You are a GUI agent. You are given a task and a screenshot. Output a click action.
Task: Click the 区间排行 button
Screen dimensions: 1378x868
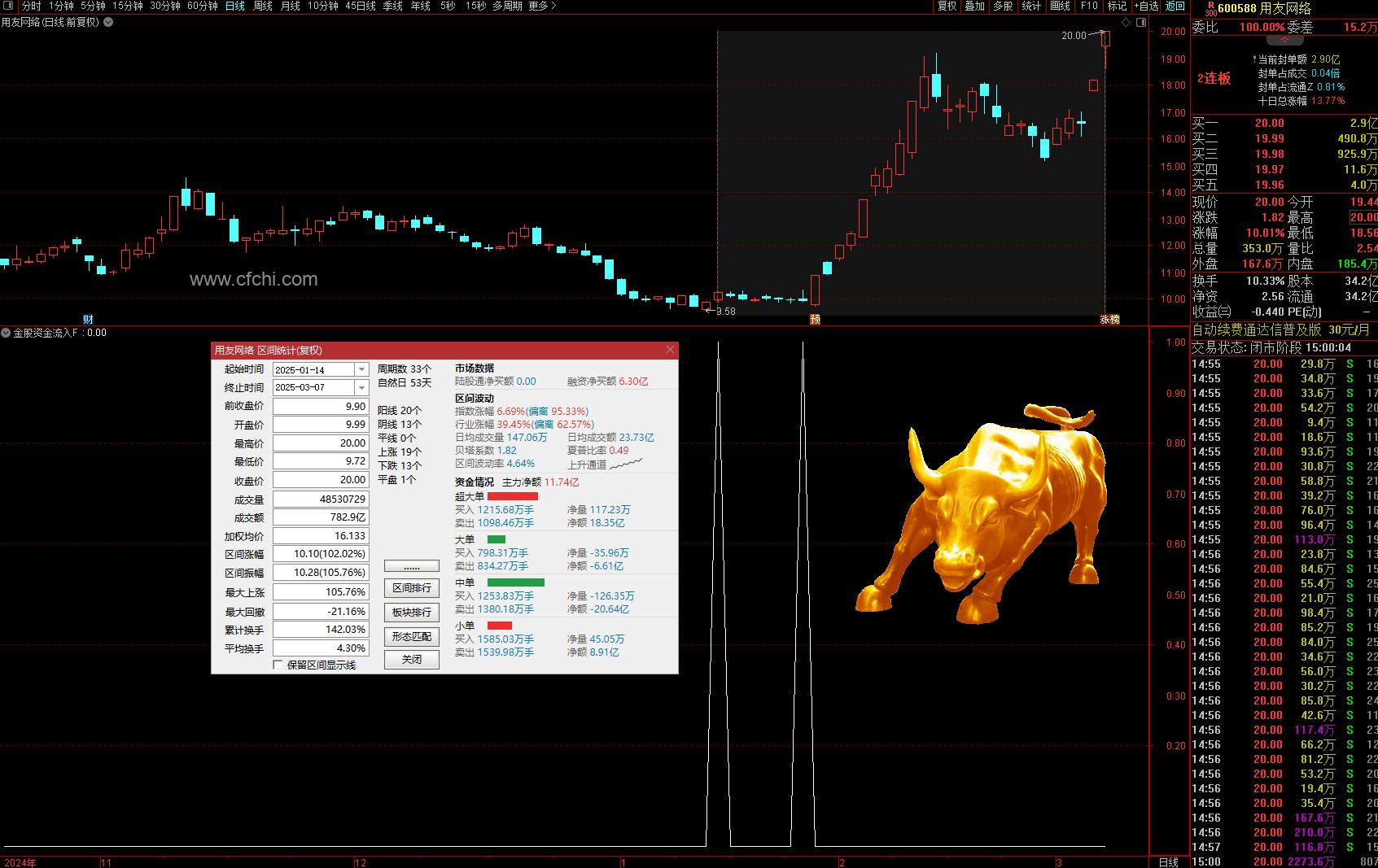point(412,587)
